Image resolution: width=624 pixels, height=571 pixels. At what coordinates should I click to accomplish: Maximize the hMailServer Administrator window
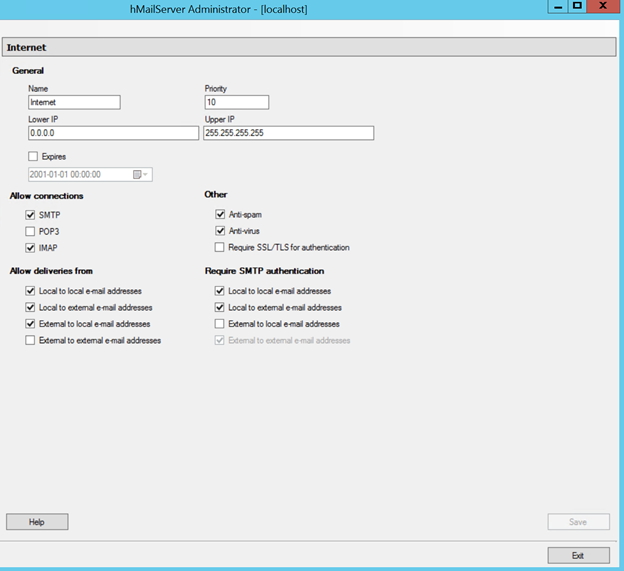(x=577, y=6)
